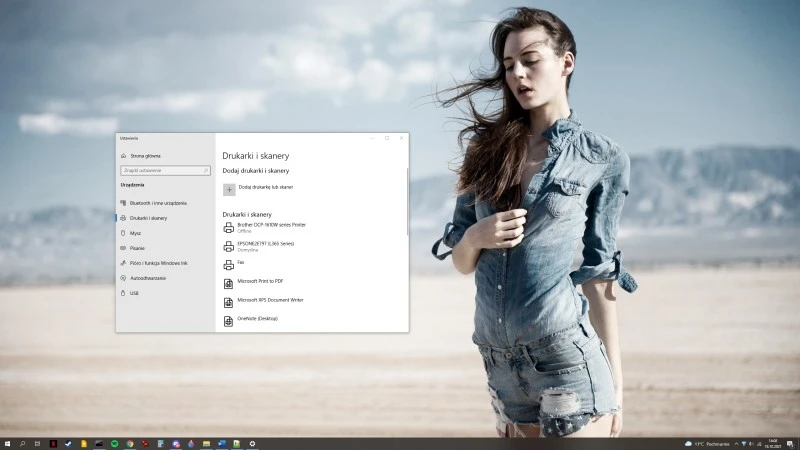Select 'OneNote (Desktop)' entry

tap(258, 319)
